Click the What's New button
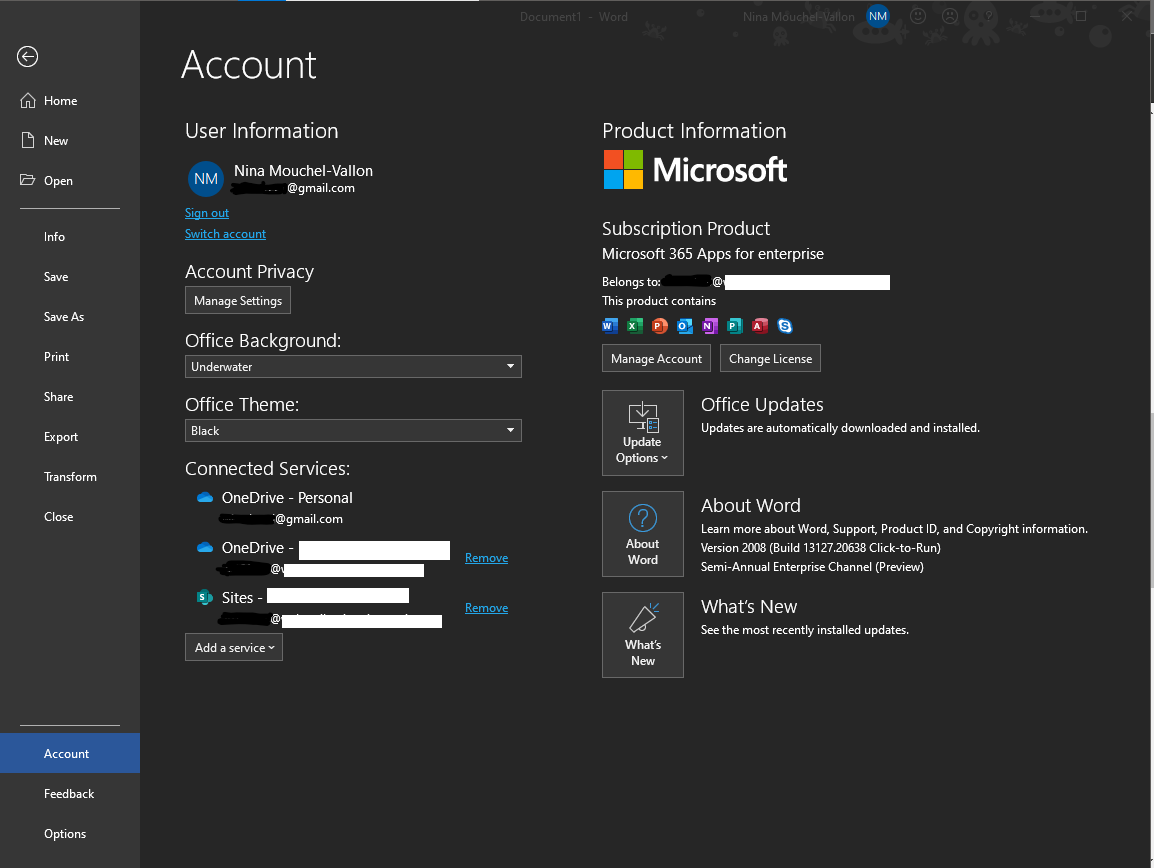1154x868 pixels. point(643,635)
